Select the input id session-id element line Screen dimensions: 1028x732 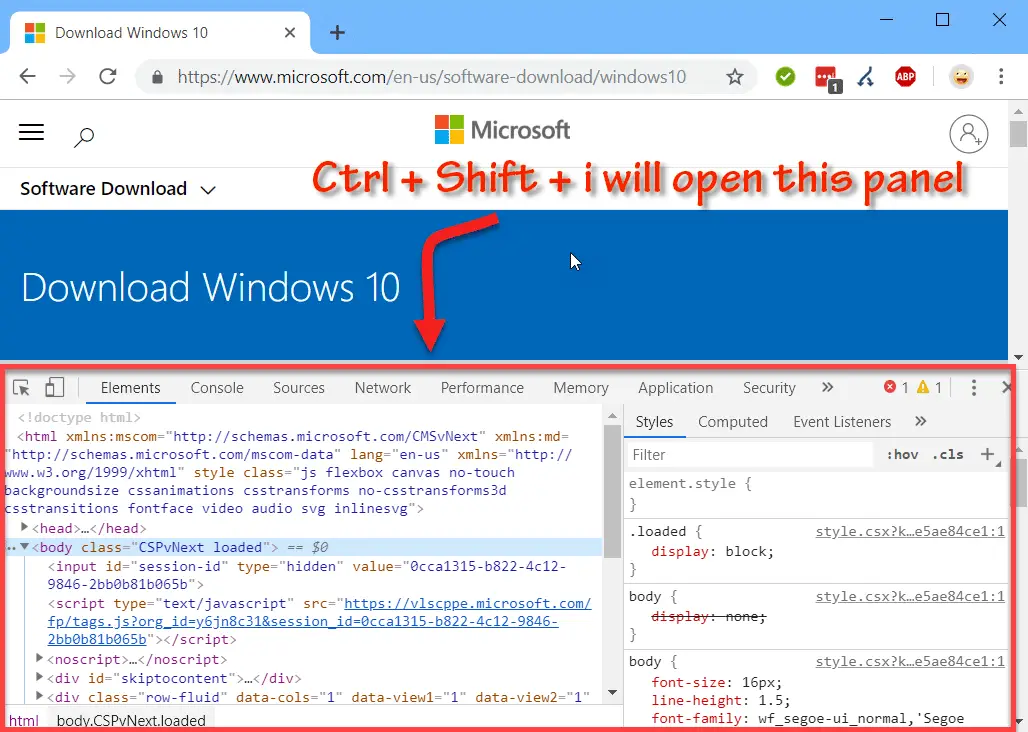(x=307, y=575)
